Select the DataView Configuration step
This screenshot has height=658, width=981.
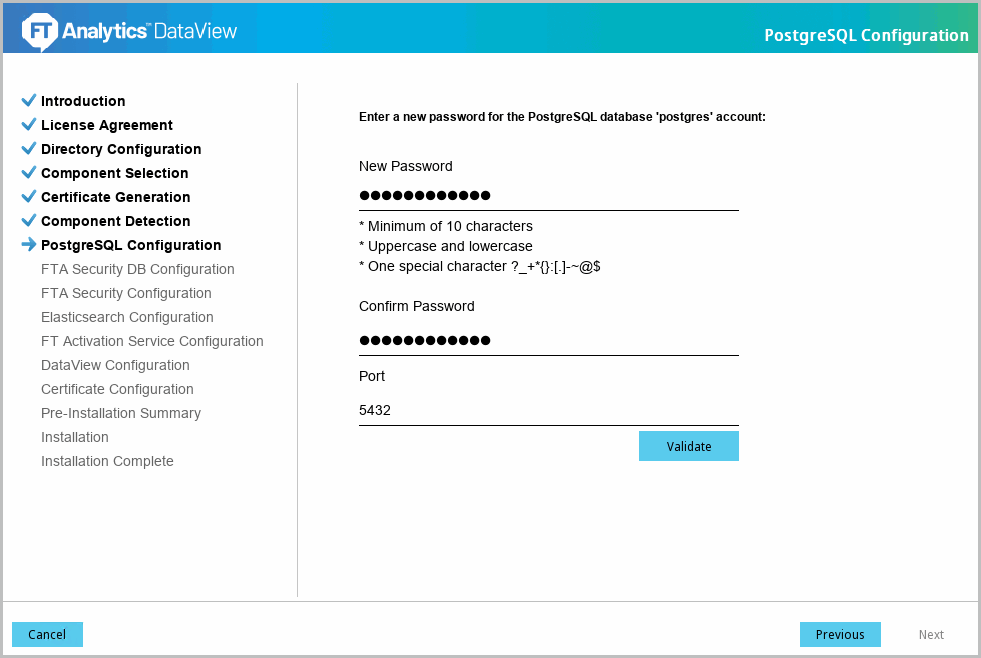point(115,365)
